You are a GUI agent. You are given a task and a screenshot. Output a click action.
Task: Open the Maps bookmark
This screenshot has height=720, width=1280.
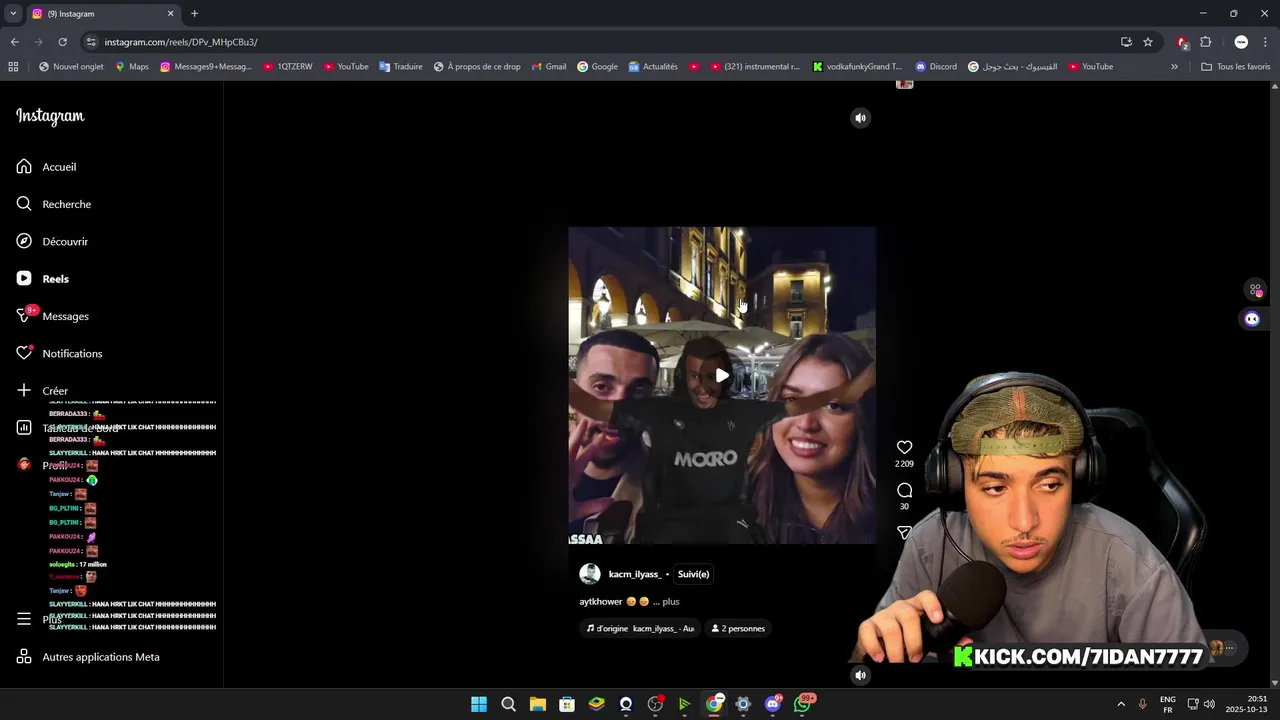(131, 67)
